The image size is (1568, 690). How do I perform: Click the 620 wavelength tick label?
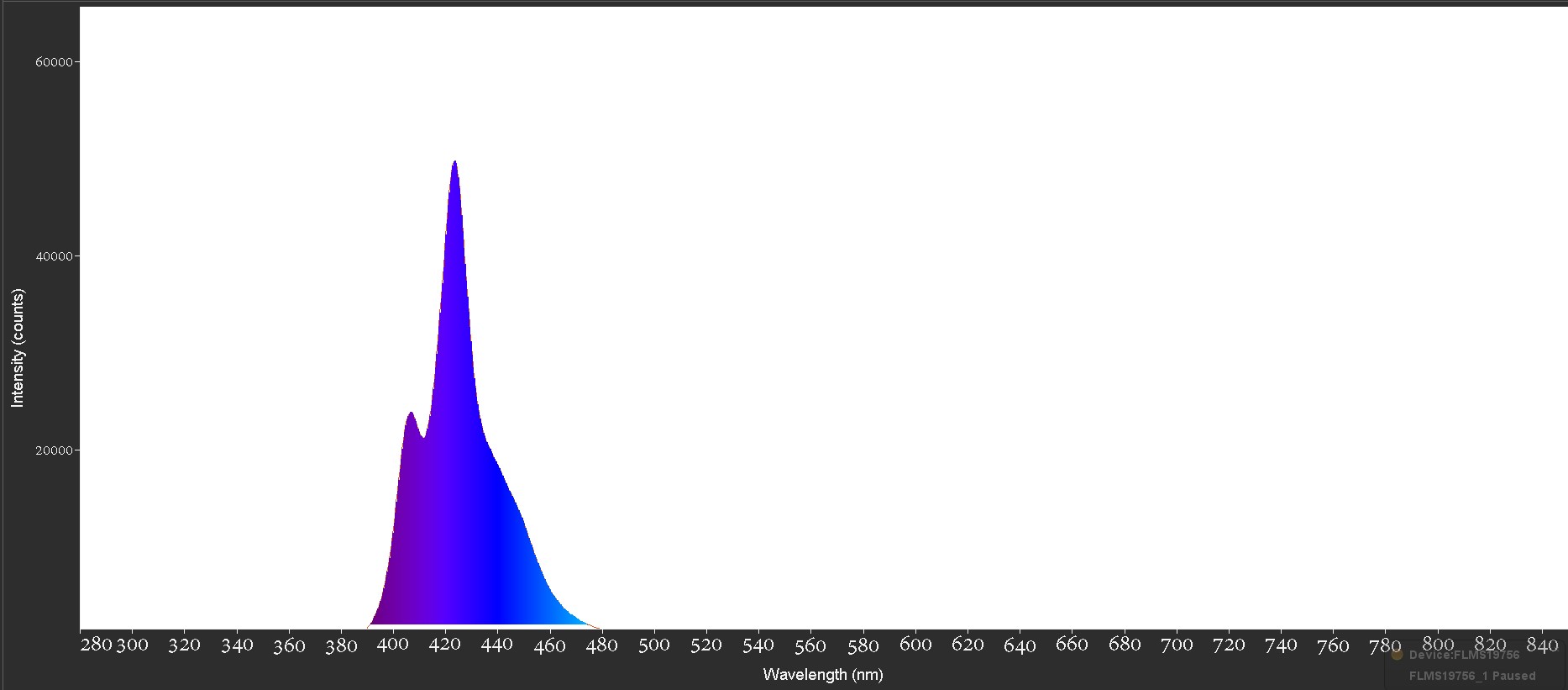(x=968, y=645)
